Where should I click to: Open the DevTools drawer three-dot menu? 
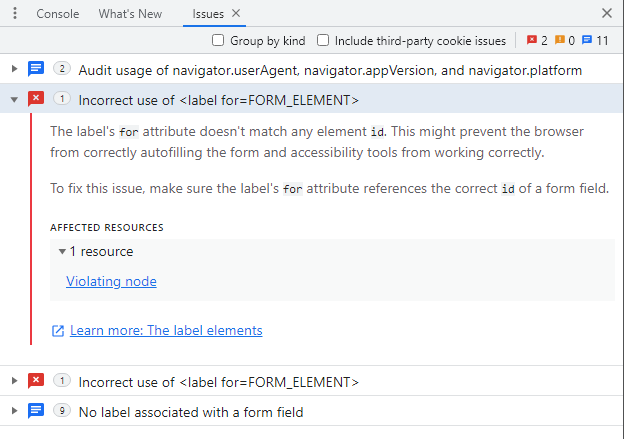point(14,14)
